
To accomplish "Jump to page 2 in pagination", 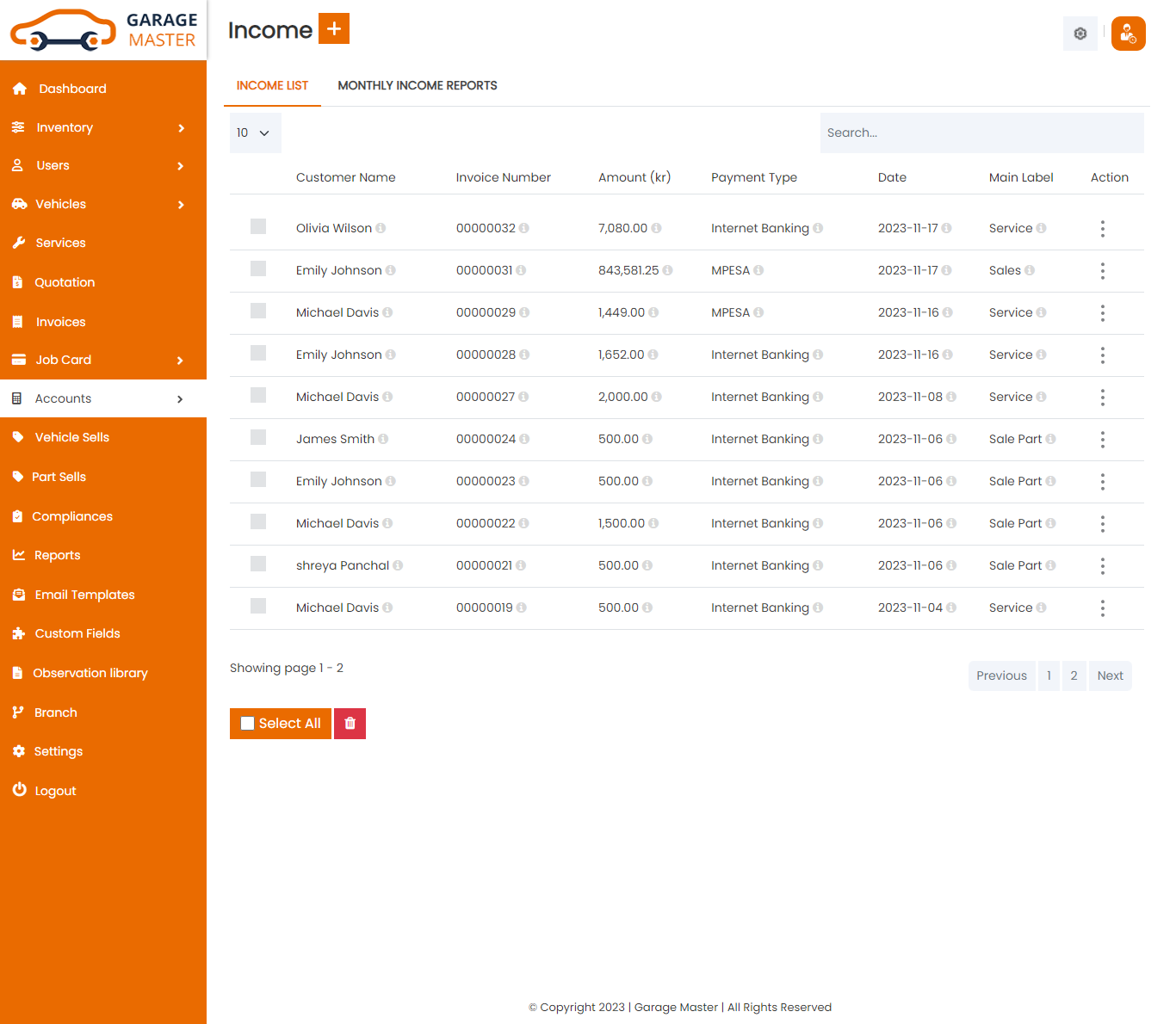I will click(x=1074, y=675).
